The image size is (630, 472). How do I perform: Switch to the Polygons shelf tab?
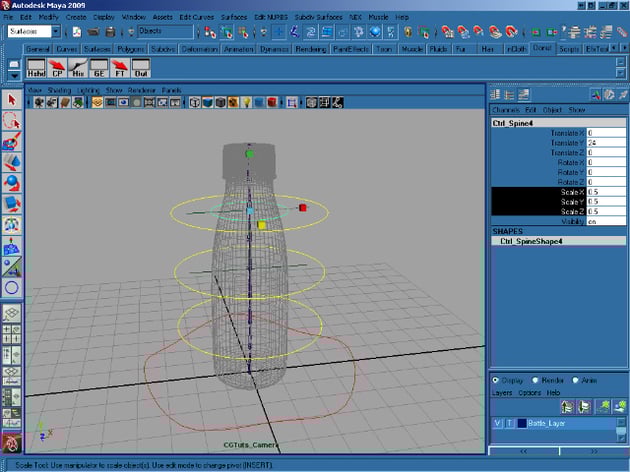tap(131, 48)
